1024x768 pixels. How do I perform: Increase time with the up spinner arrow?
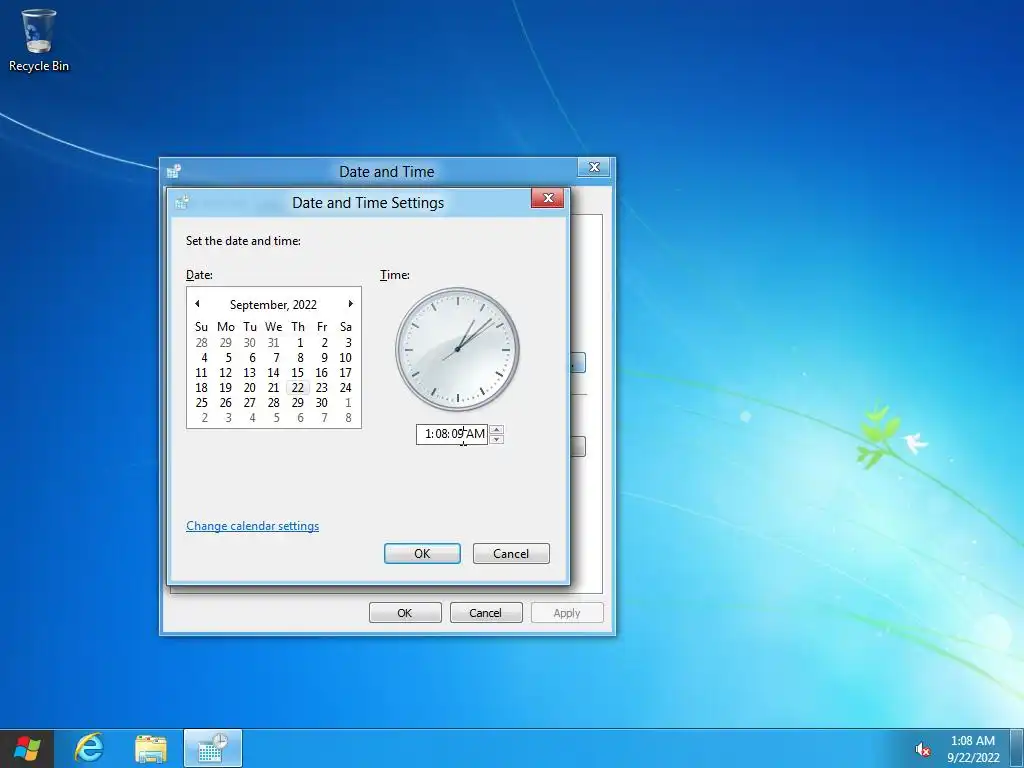(496, 430)
